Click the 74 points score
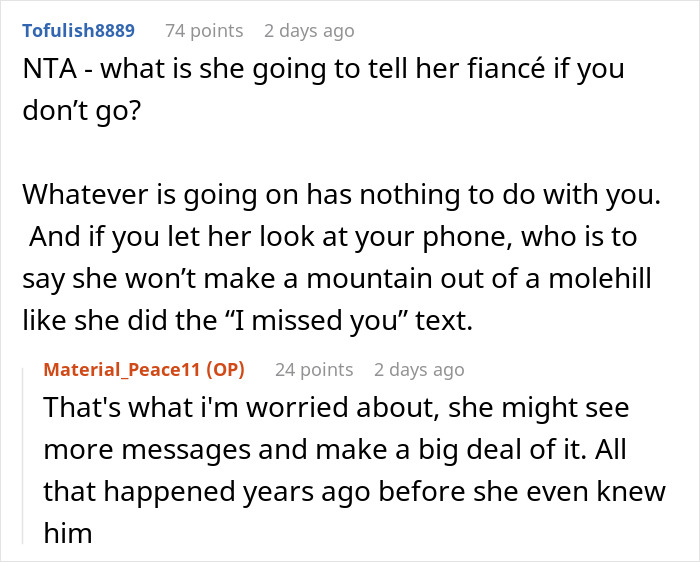The image size is (700, 562). (x=204, y=31)
